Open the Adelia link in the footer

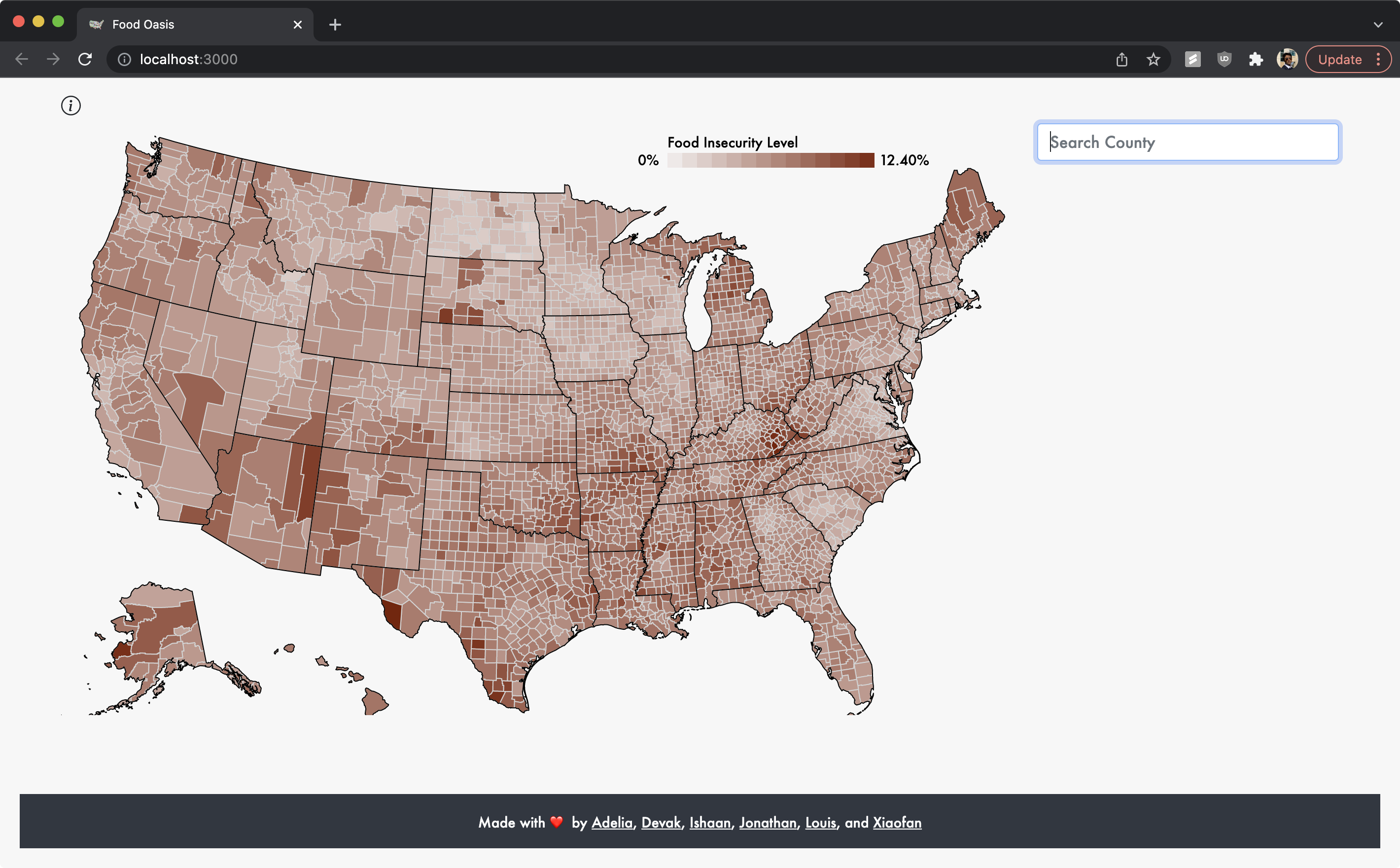click(612, 822)
